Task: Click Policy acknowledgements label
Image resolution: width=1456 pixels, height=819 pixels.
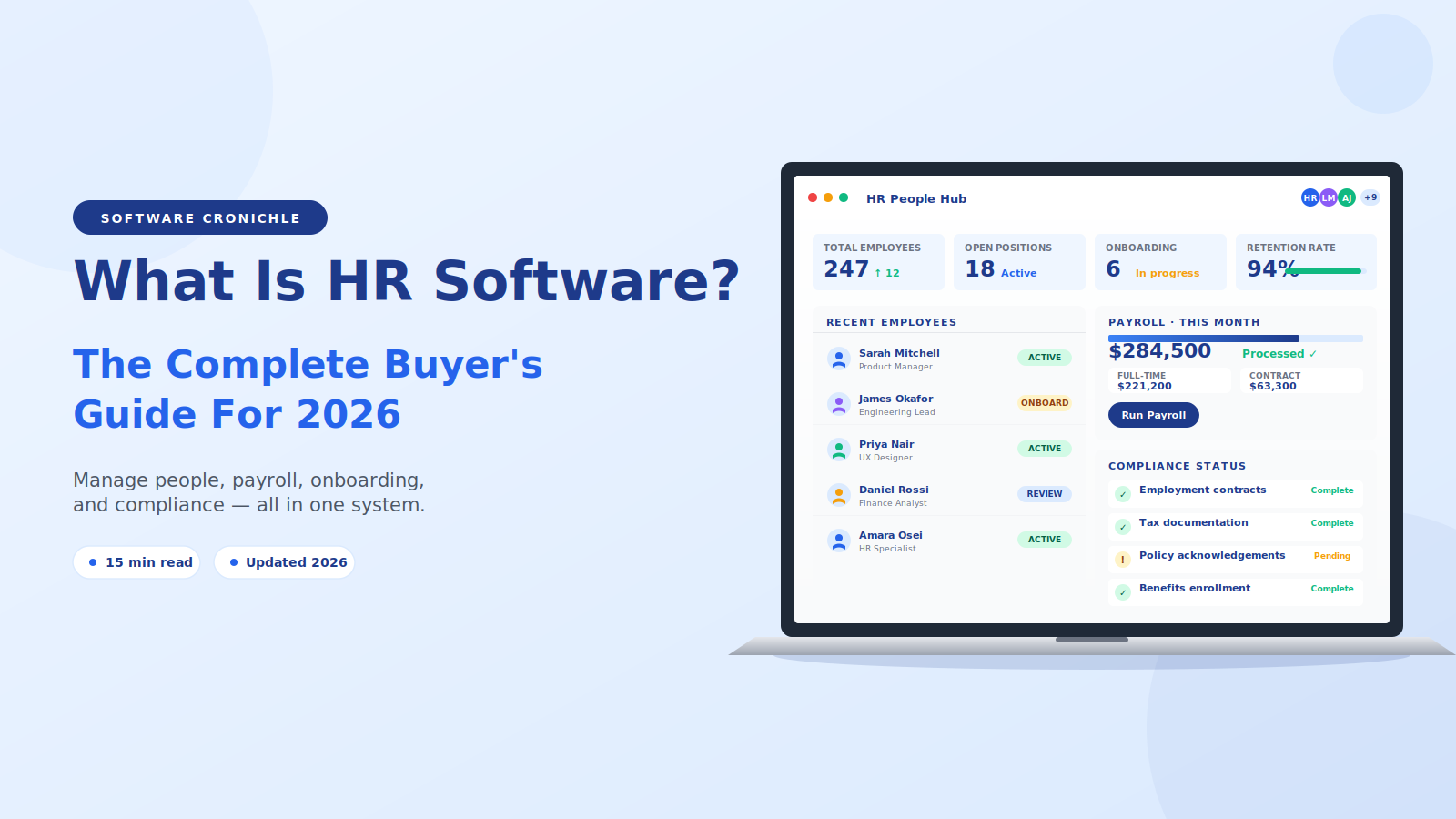Action: 1212,555
